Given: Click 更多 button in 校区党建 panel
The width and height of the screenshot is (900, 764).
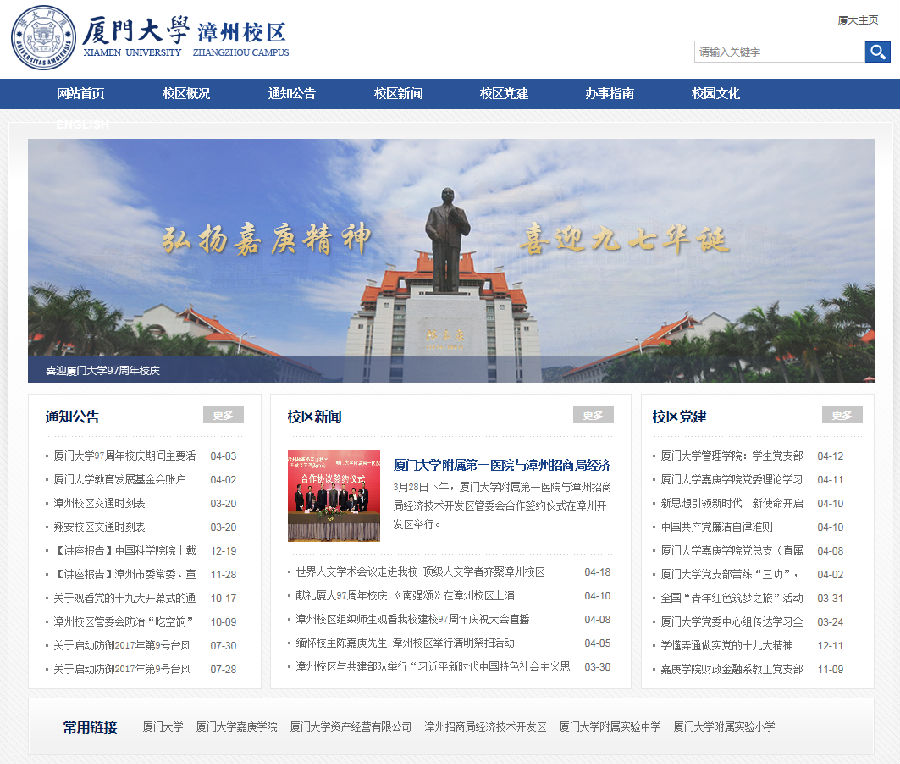Looking at the screenshot, I should coord(842,415).
